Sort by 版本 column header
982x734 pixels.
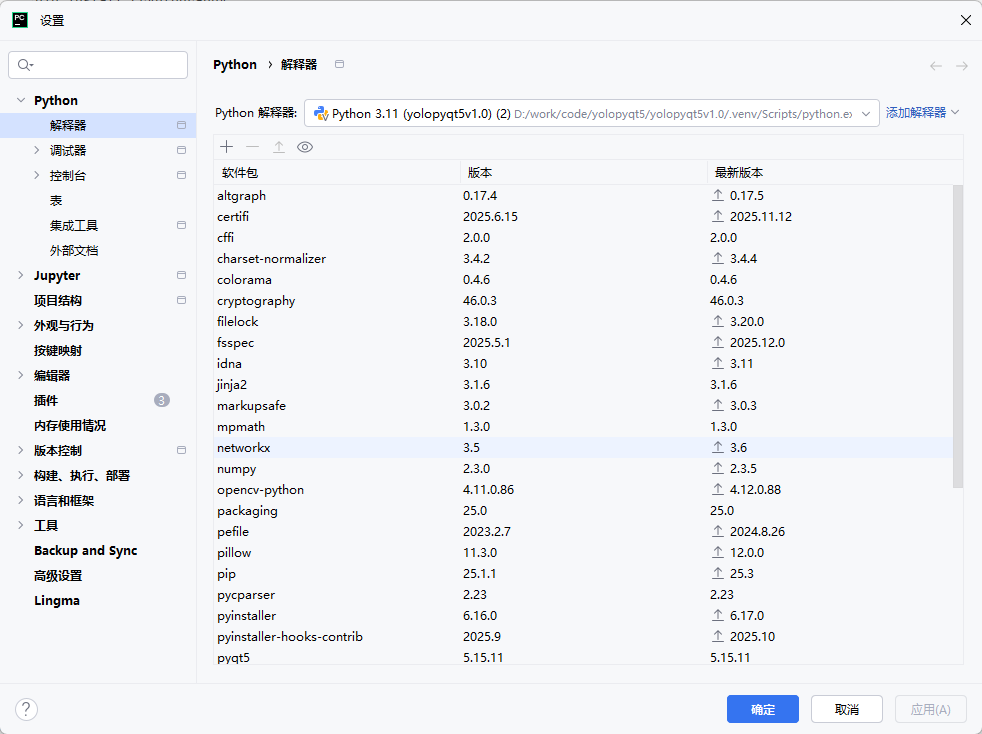click(x=584, y=172)
